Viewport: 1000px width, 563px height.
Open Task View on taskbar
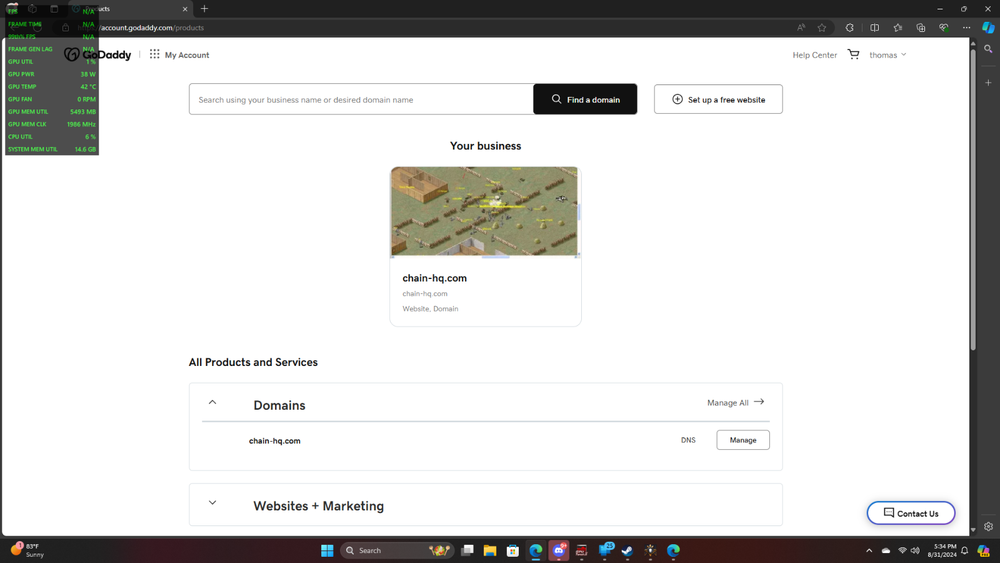pyautogui.click(x=467, y=550)
